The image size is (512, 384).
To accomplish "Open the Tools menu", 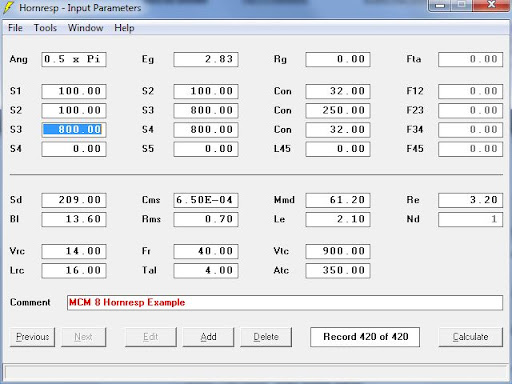I will [45, 28].
